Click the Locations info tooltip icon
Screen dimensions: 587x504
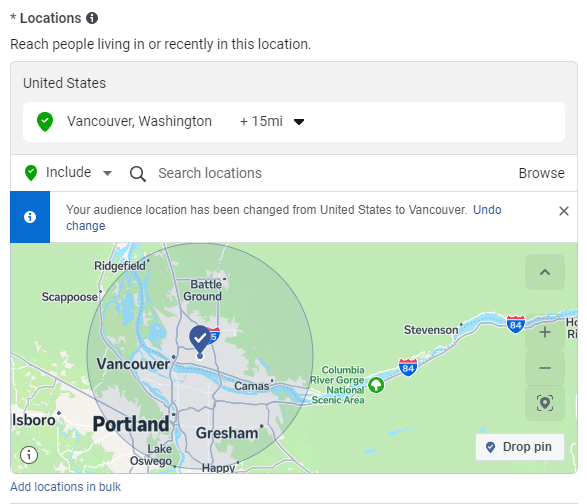pos(92,18)
